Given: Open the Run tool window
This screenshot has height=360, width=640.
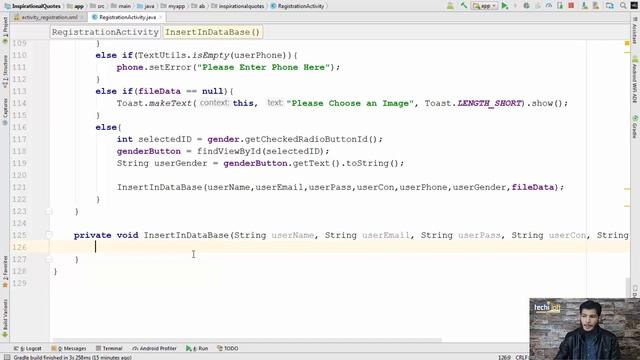Looking at the screenshot, I should (x=197, y=348).
